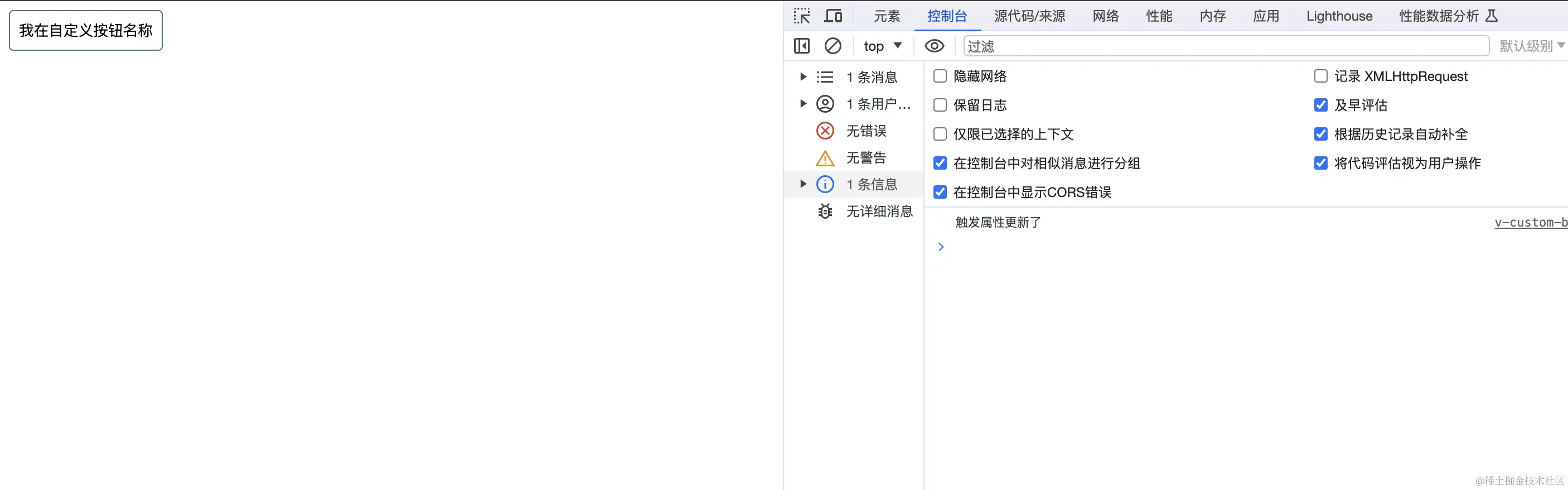Enable 记录 XMLHttpRequest checkbox
The width and height of the screenshot is (1568, 490).
coord(1321,76)
